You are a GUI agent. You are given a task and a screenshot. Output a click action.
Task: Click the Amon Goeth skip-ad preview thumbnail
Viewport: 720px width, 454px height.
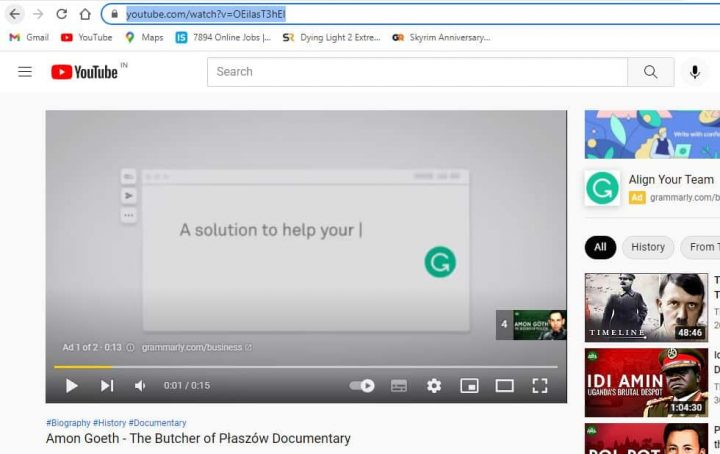pyautogui.click(x=531, y=325)
